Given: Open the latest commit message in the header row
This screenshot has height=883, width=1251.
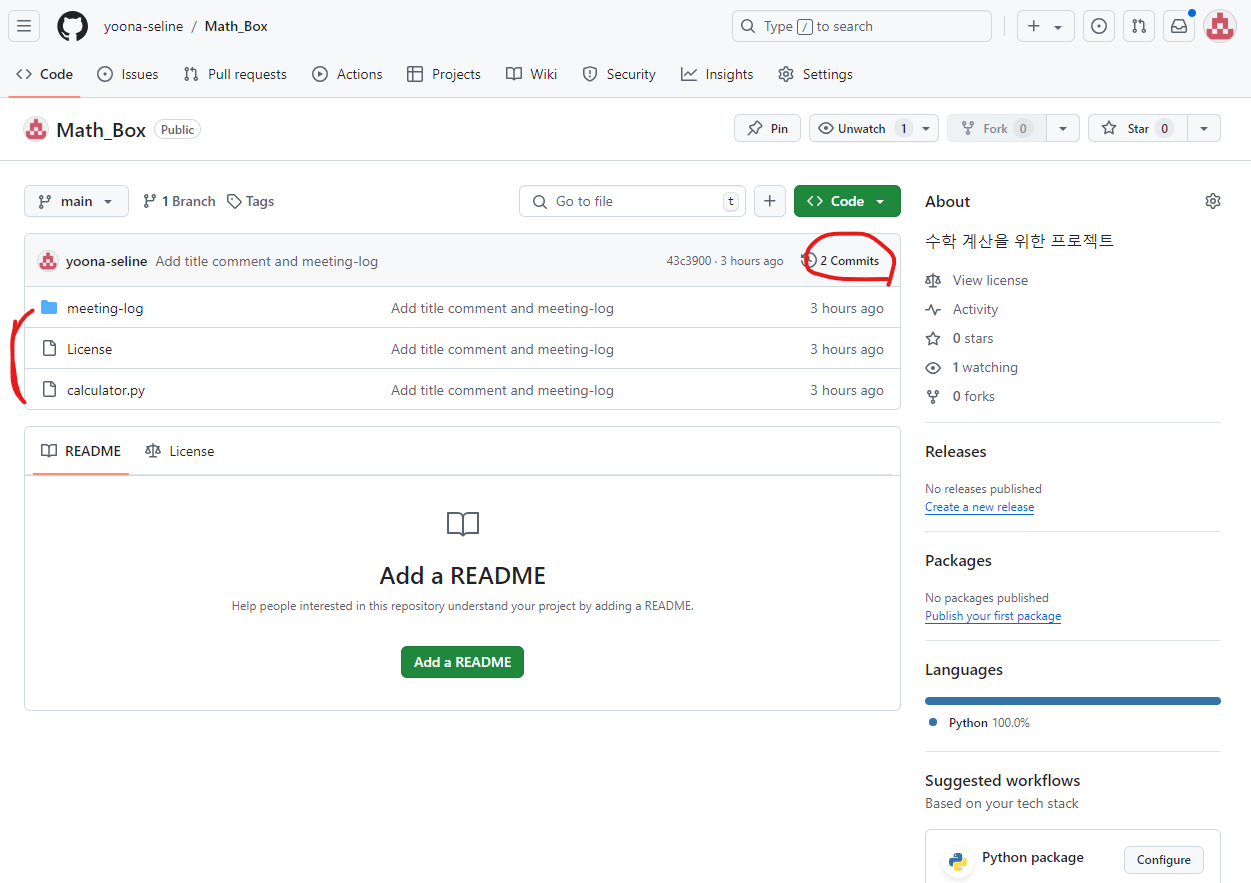Looking at the screenshot, I should click(x=267, y=261).
